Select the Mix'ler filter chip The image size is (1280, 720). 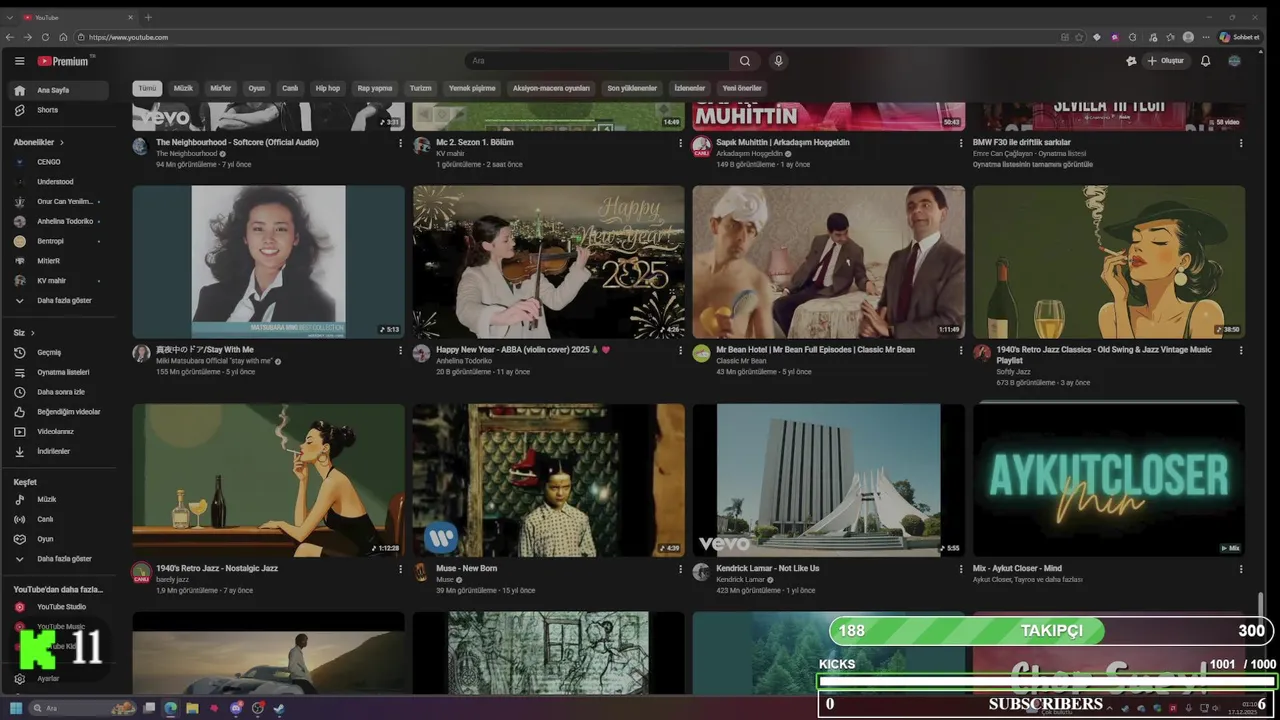pyautogui.click(x=220, y=88)
